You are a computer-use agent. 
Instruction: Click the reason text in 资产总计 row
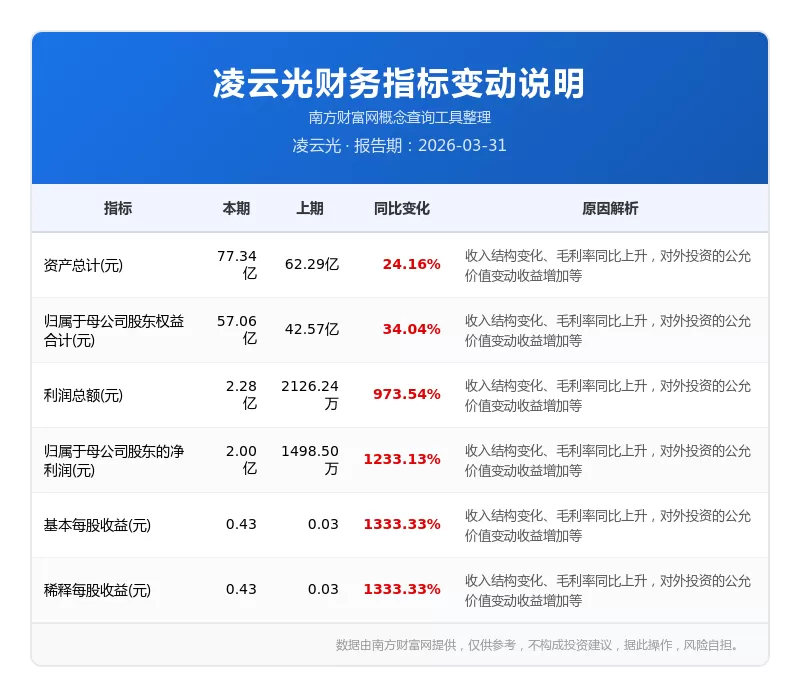point(607,265)
